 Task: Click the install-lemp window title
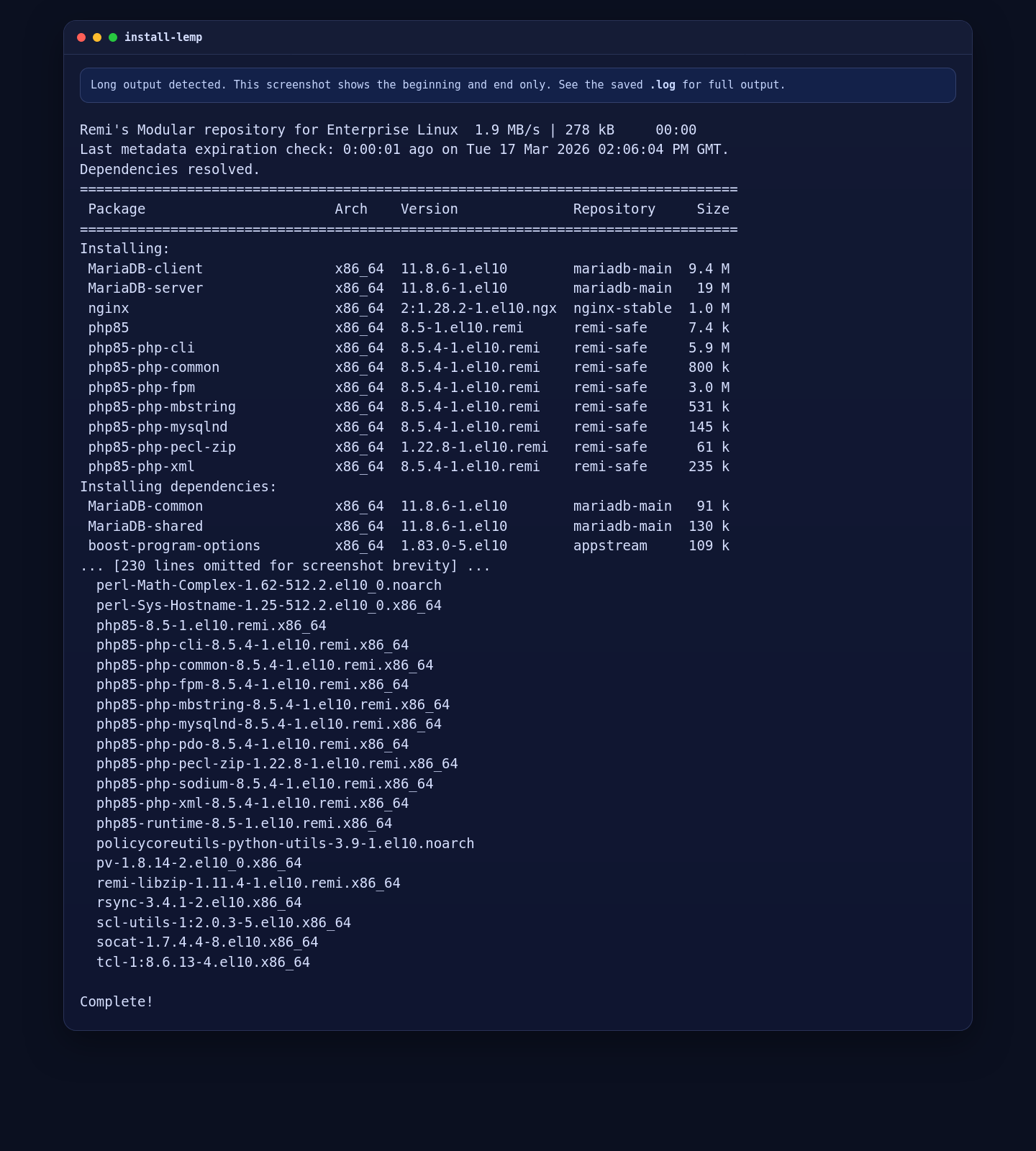(163, 37)
